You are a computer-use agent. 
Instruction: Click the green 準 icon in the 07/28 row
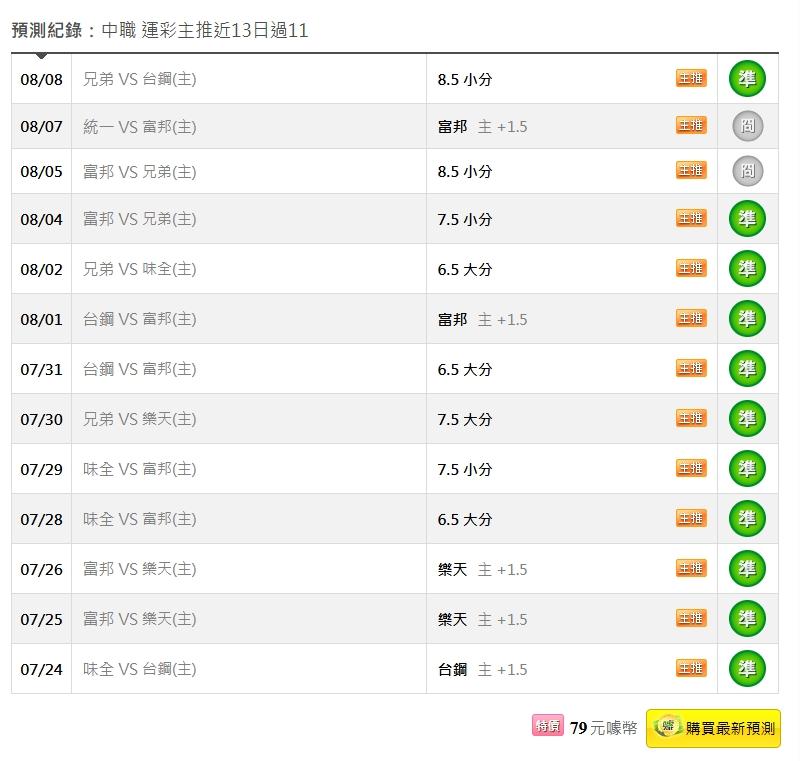click(x=747, y=518)
